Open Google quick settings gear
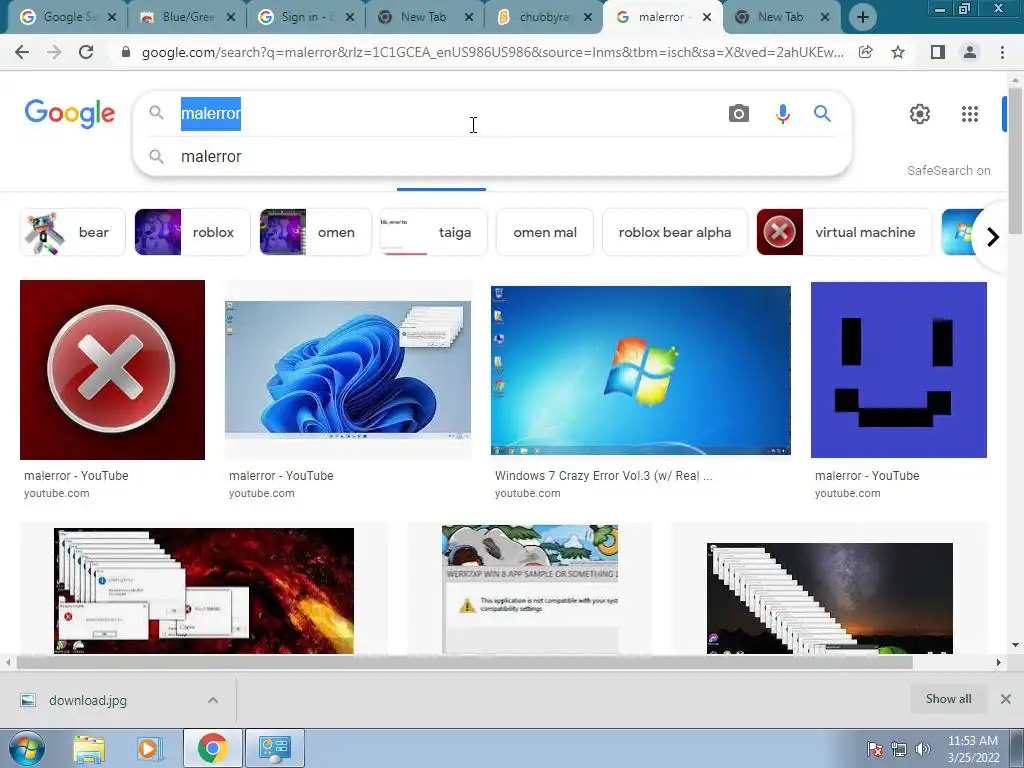This screenshot has width=1024, height=768. coord(920,114)
